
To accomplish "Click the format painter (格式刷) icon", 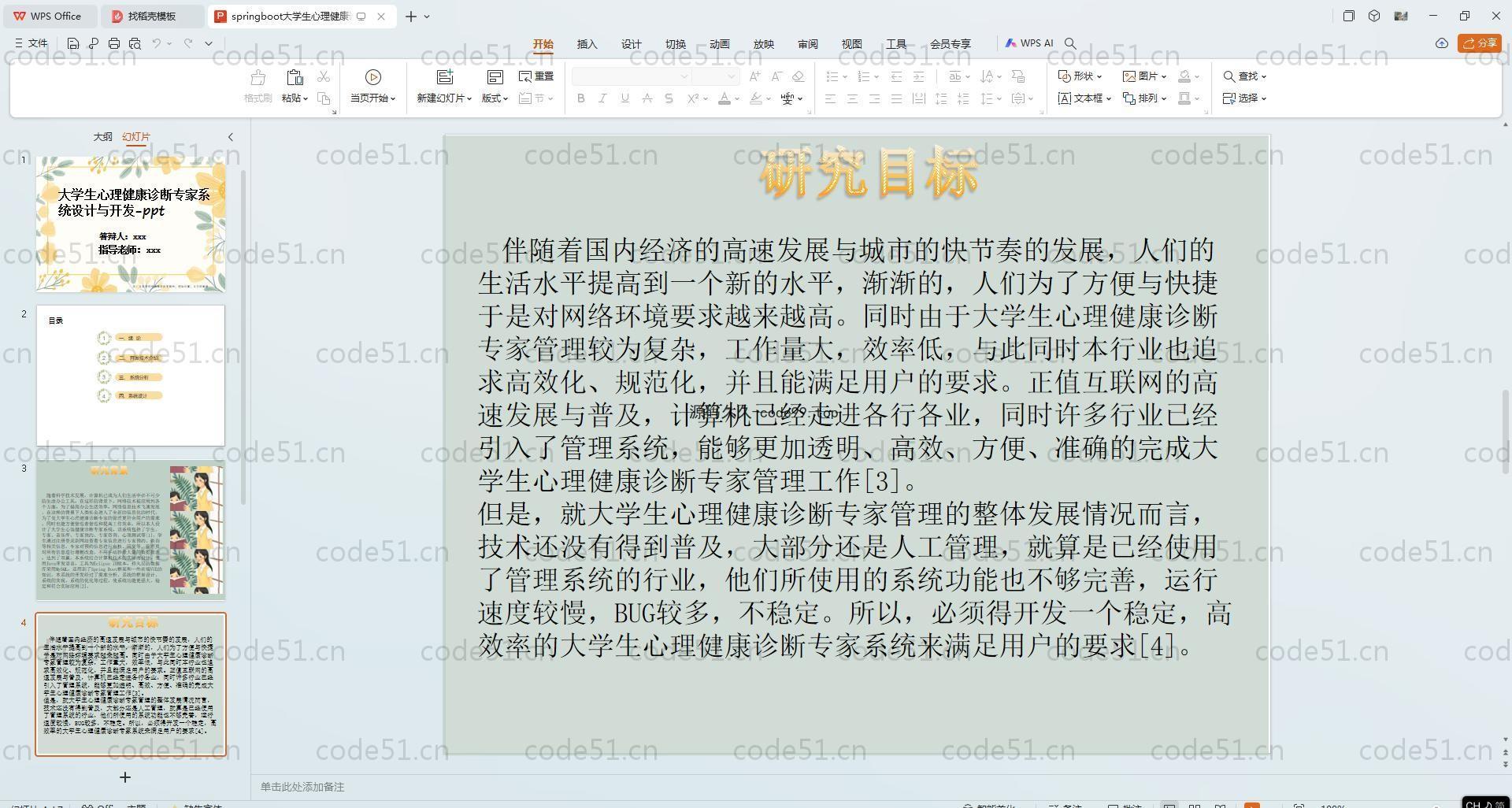I will 258,77.
